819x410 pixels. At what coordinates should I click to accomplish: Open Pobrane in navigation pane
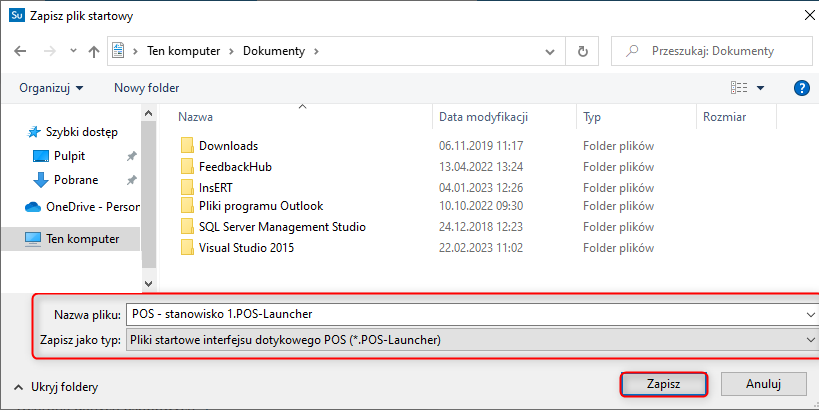[x=76, y=180]
